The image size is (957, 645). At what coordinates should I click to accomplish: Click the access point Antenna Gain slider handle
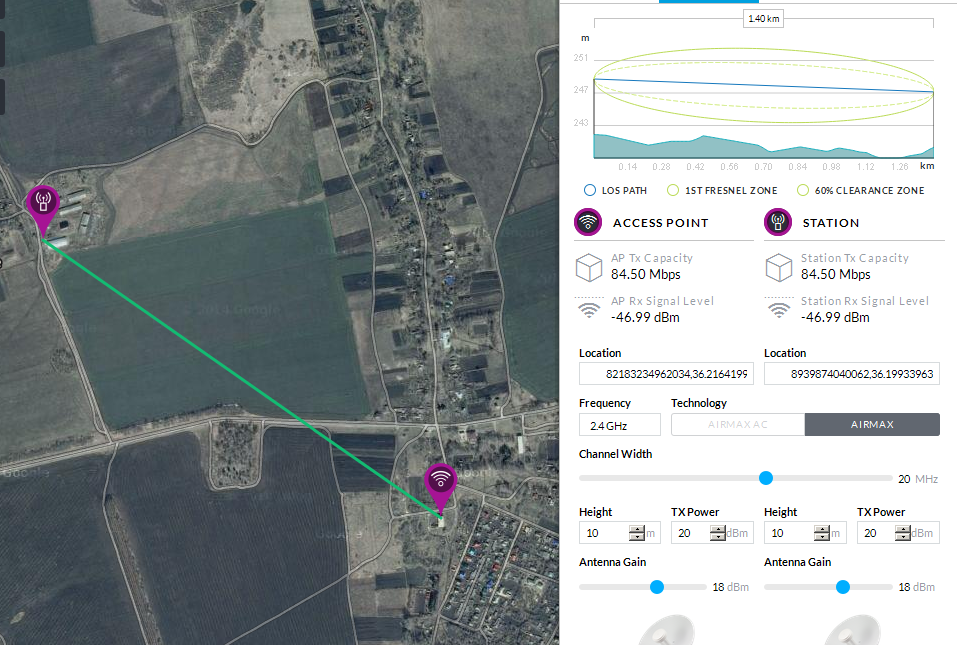pyautogui.click(x=657, y=587)
